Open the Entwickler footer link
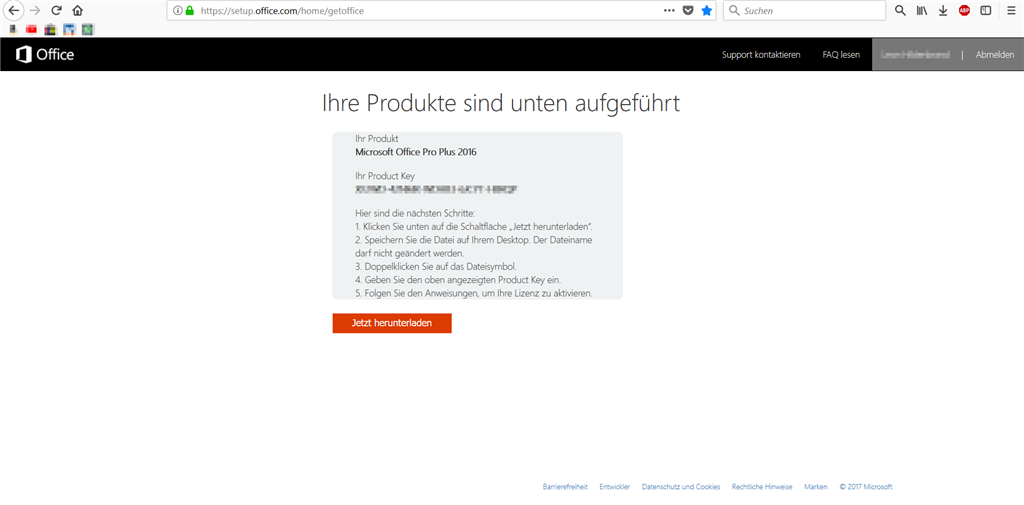1024x505 pixels. coord(615,487)
